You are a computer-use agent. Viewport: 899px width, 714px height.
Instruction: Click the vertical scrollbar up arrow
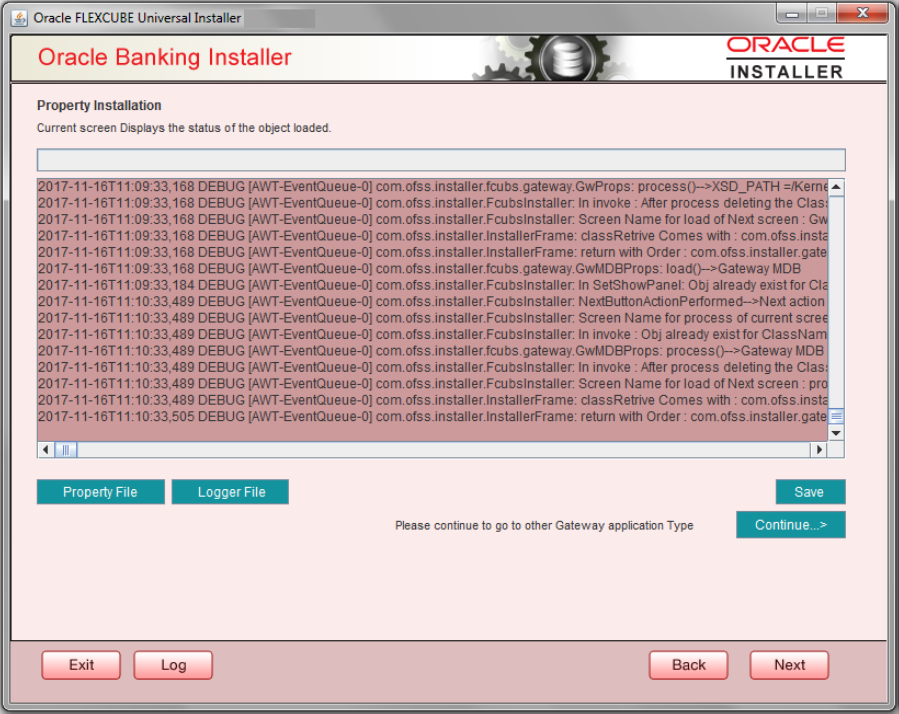coord(836,185)
